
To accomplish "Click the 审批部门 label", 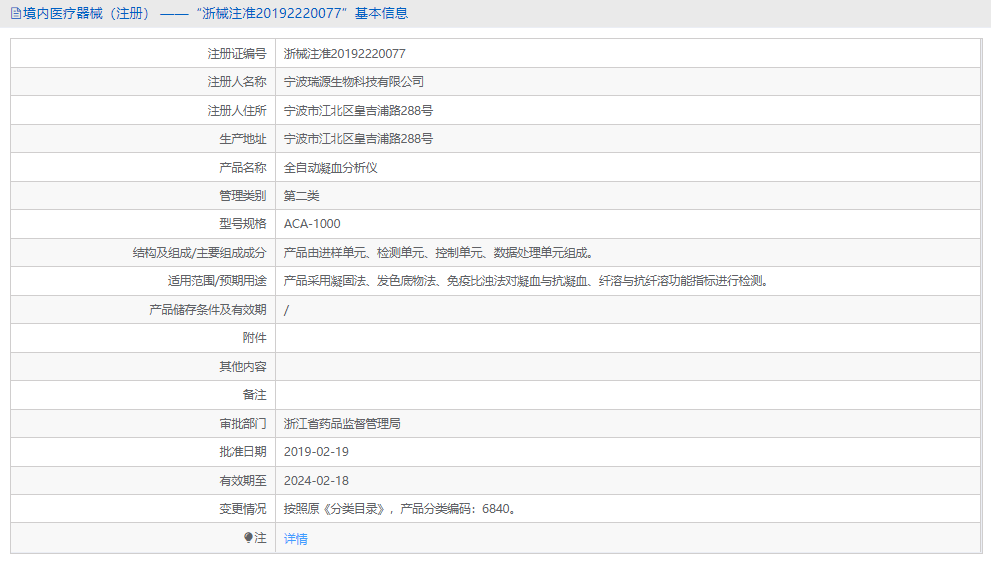I will click(243, 423).
